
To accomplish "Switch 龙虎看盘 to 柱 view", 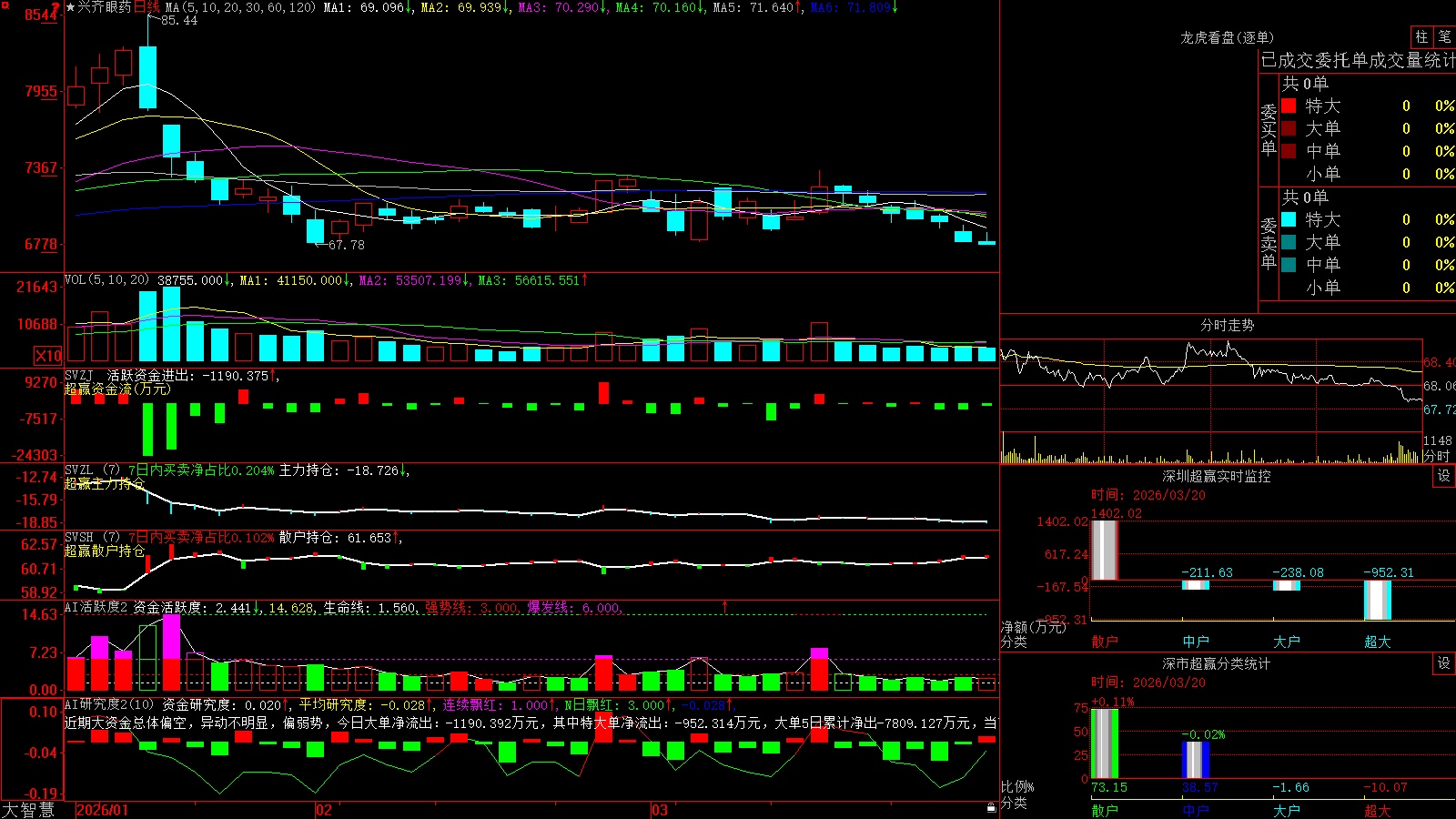I will pos(1421,37).
